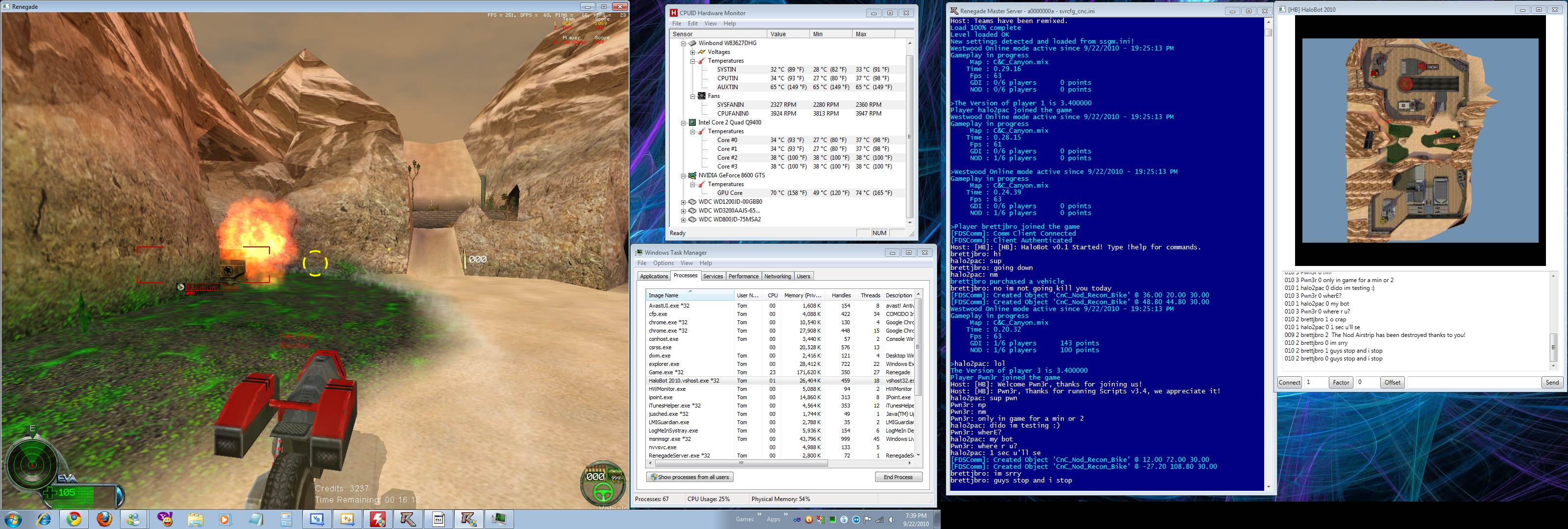Collapse the Winbond W83627DHG tree node
Screen dimensions: 1568x529
(x=684, y=43)
